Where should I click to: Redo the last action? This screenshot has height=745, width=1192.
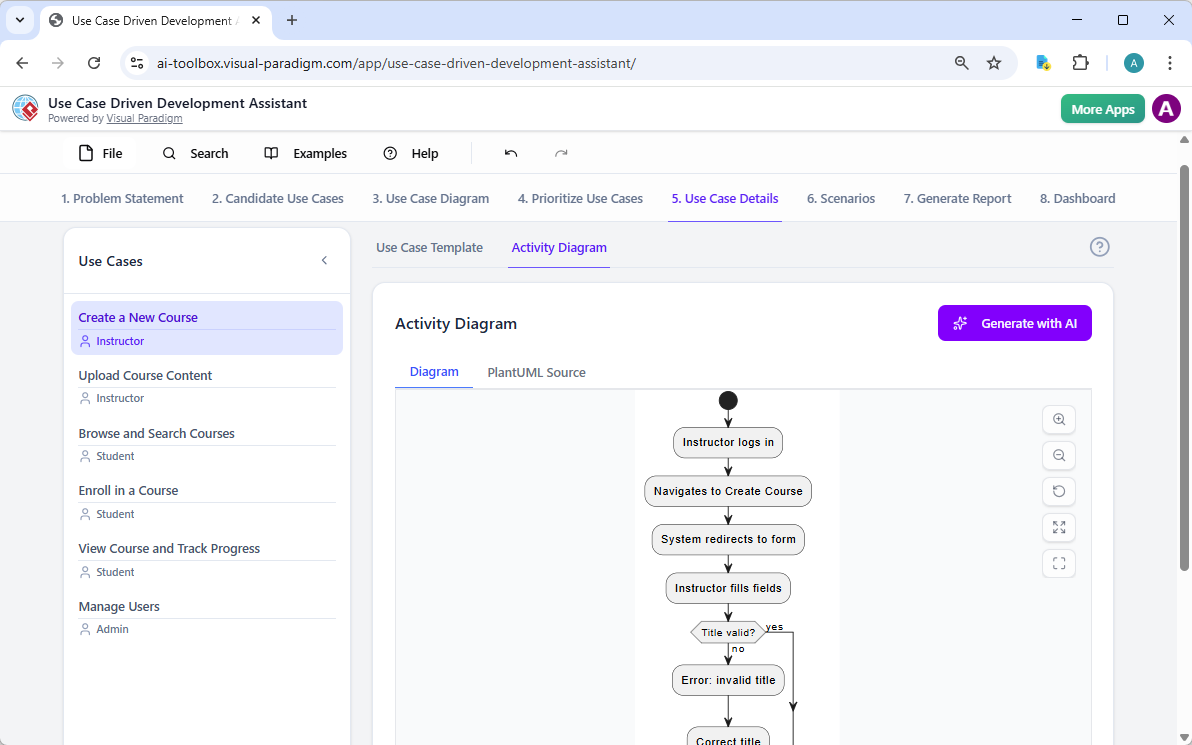point(560,153)
